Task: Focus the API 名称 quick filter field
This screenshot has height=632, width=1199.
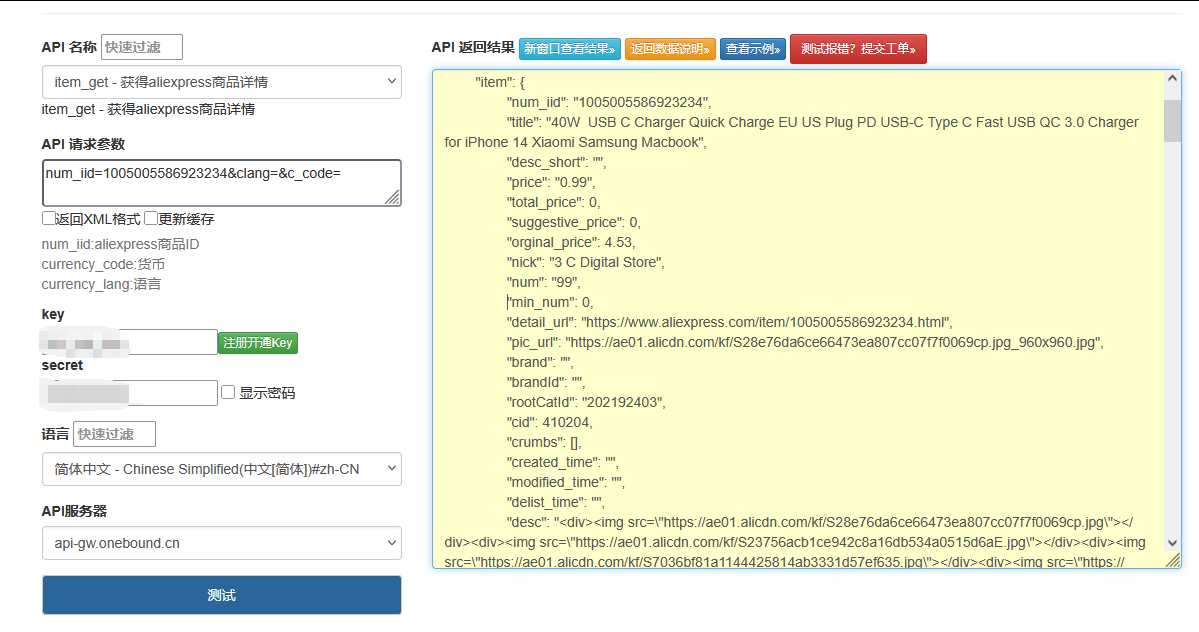Action: [141, 47]
